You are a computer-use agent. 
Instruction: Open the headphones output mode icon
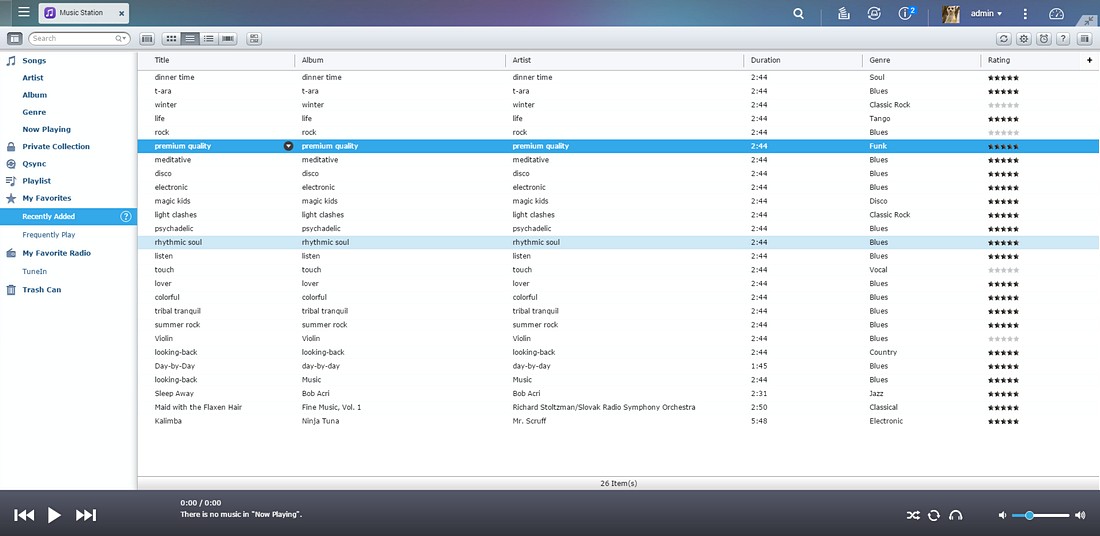point(955,516)
